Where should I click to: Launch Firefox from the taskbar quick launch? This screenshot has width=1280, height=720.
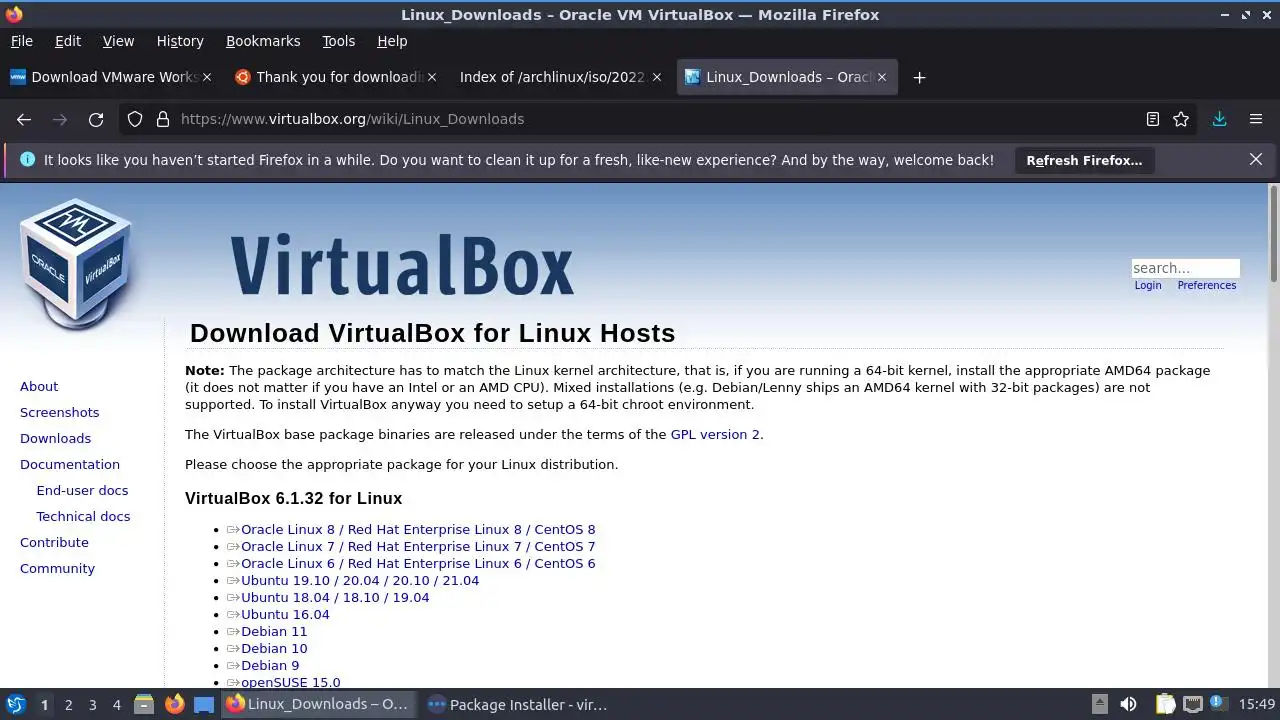click(174, 704)
